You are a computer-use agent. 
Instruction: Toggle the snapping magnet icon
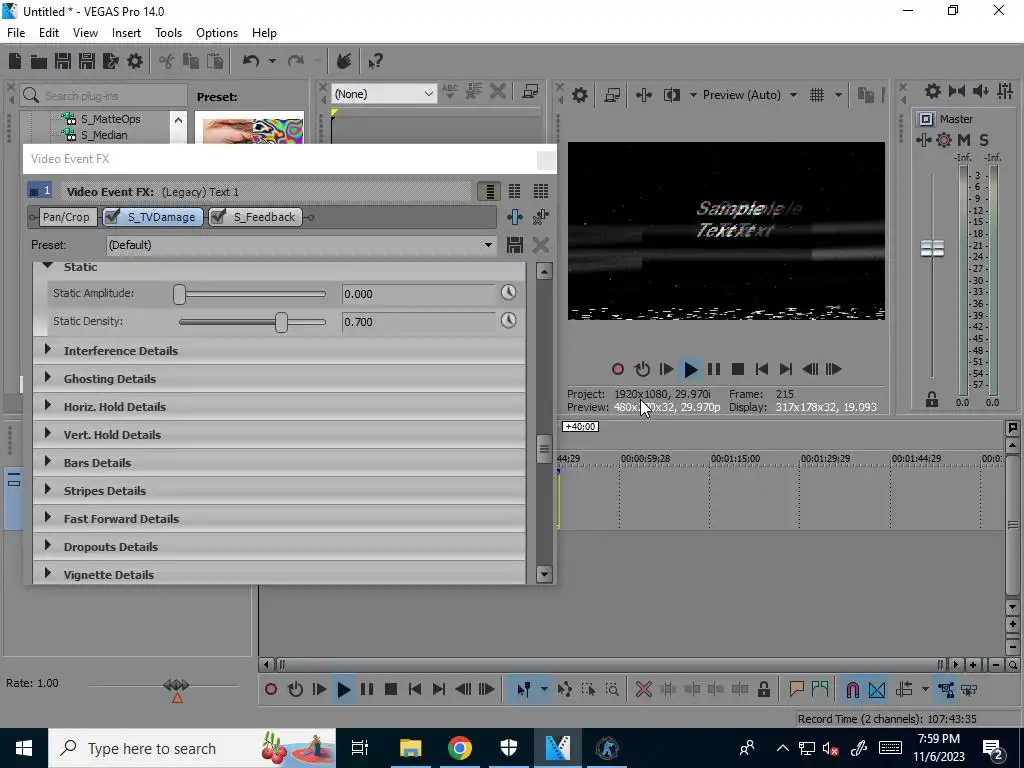coord(853,690)
